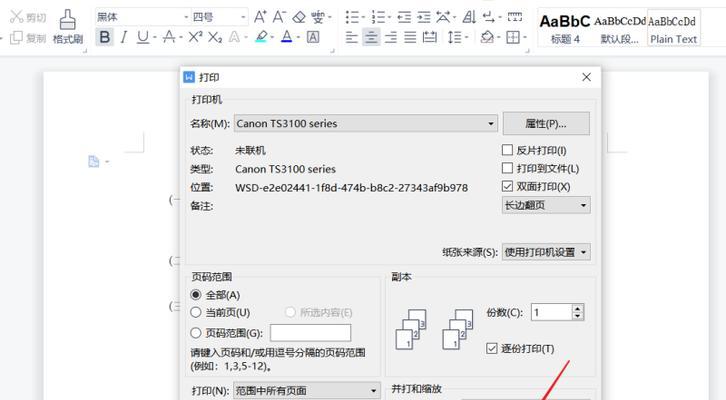Viewport: 726px width, 400px height.
Task: Select the 标题 4 heading style
Action: click(565, 29)
